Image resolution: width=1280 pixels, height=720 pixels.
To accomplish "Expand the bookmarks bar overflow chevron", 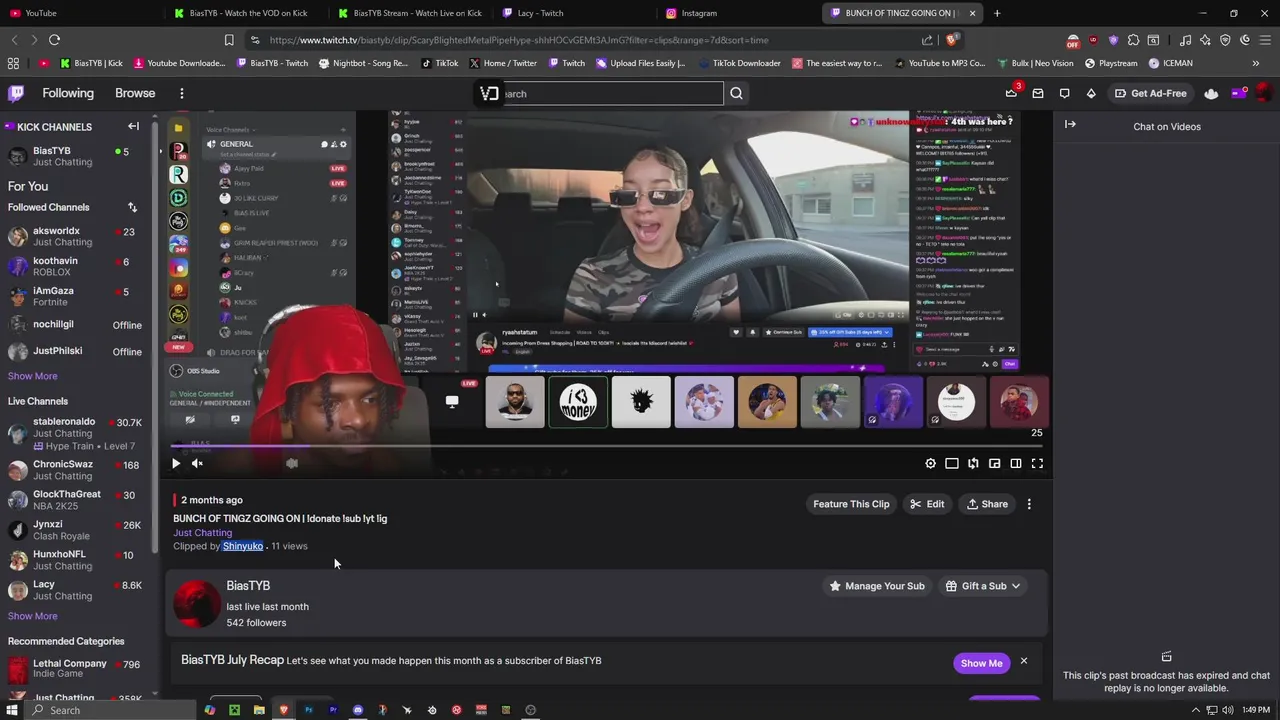I will 1256,63.
